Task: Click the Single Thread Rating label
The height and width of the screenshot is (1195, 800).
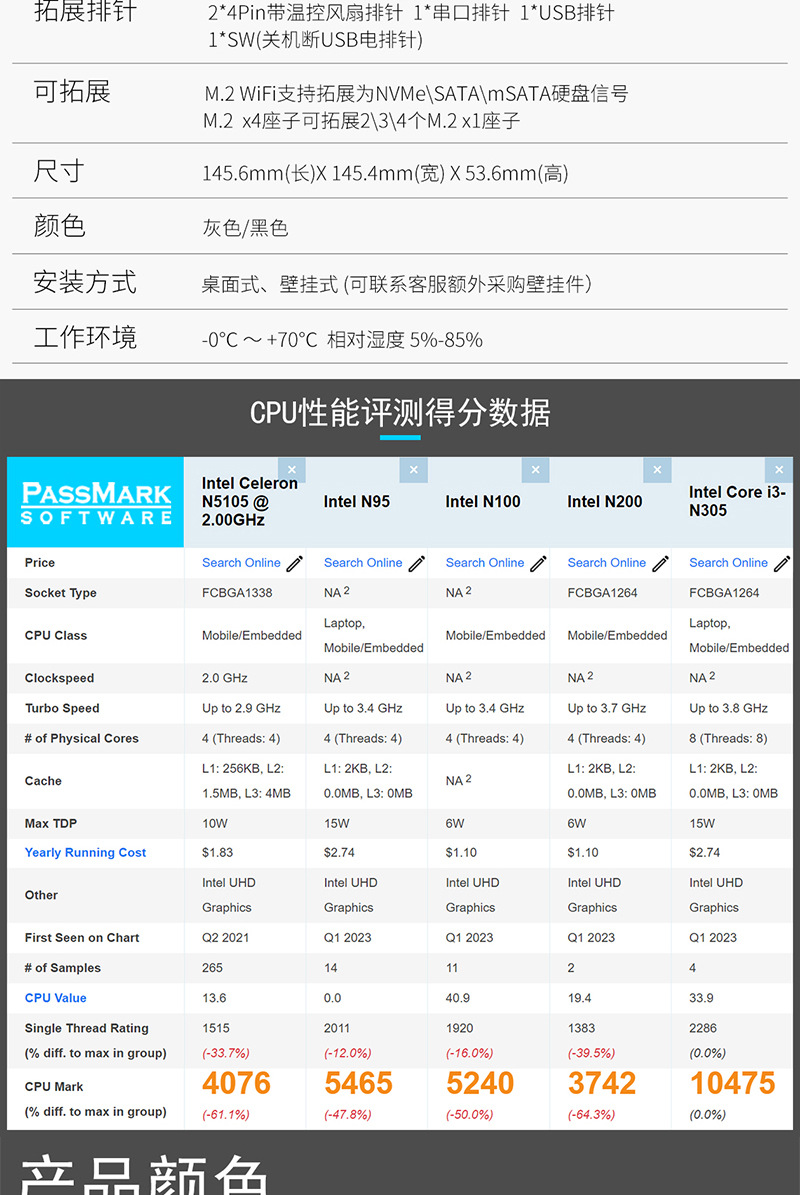Action: point(86,1028)
